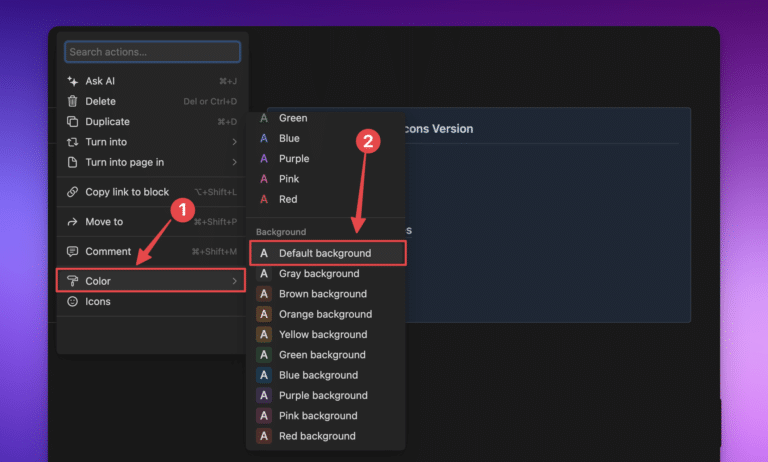Choose the Red background swatch

[264, 436]
